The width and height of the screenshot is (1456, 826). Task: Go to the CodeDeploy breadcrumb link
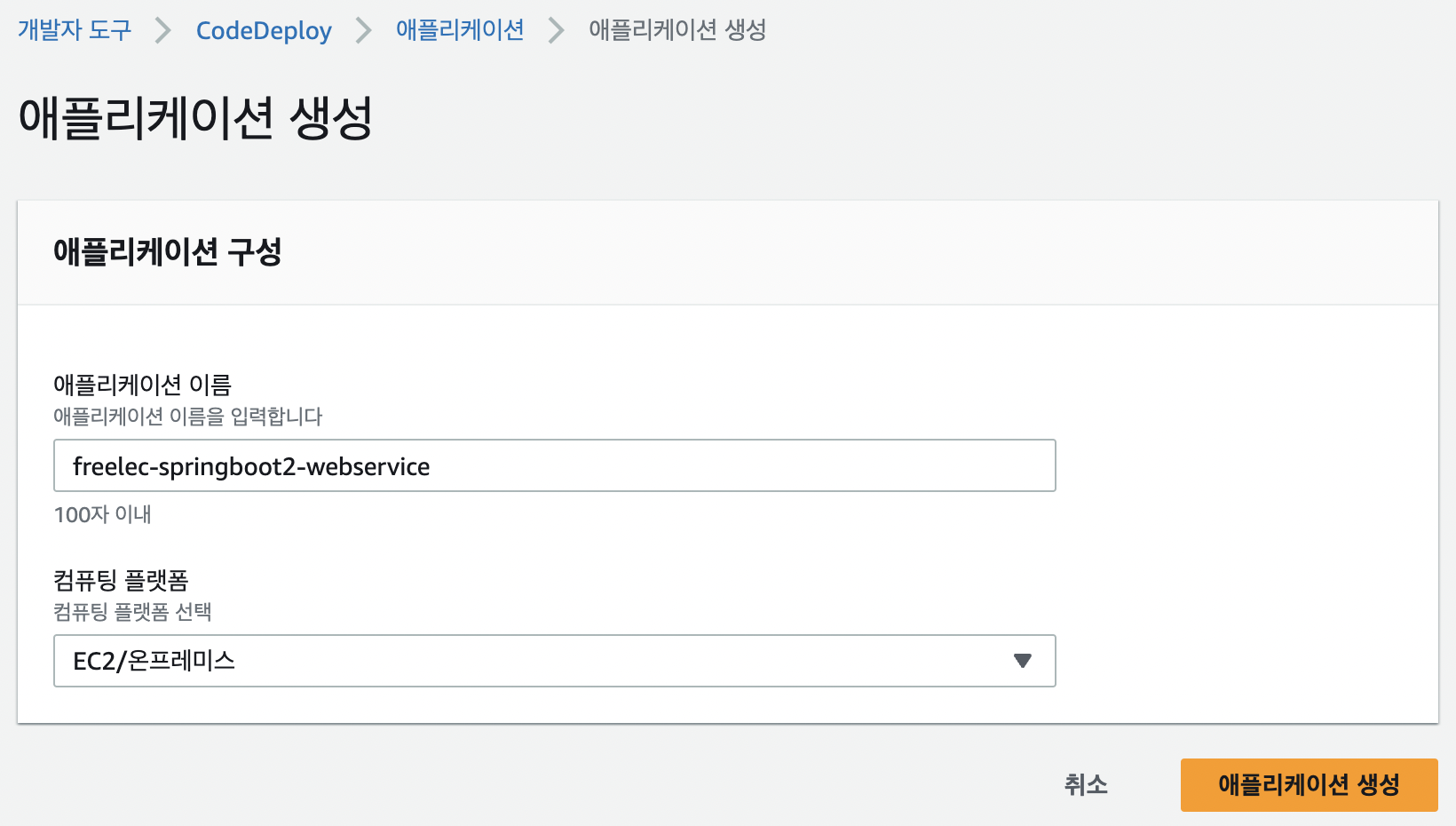tap(264, 30)
